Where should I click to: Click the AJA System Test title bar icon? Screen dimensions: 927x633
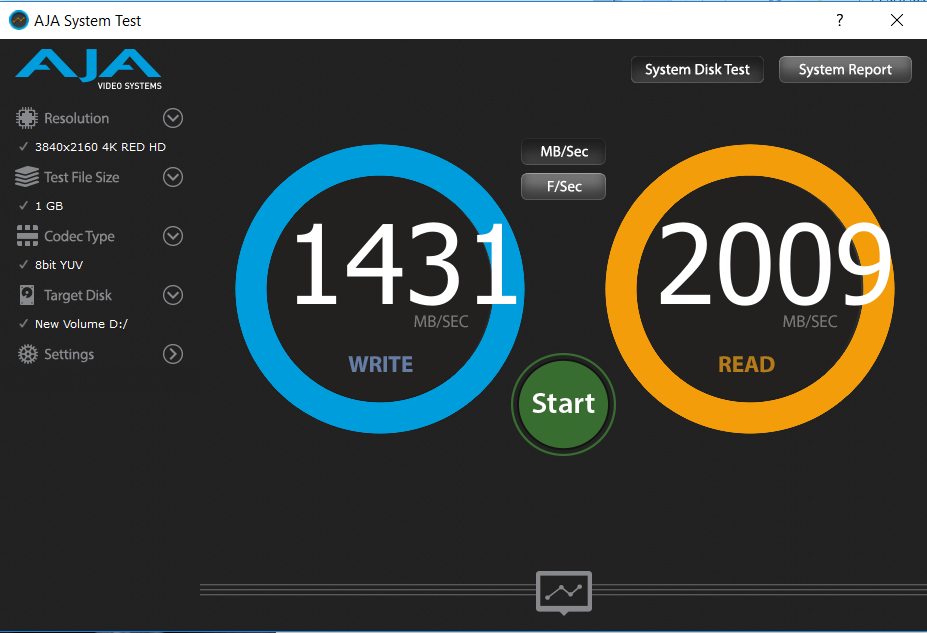click(17, 20)
